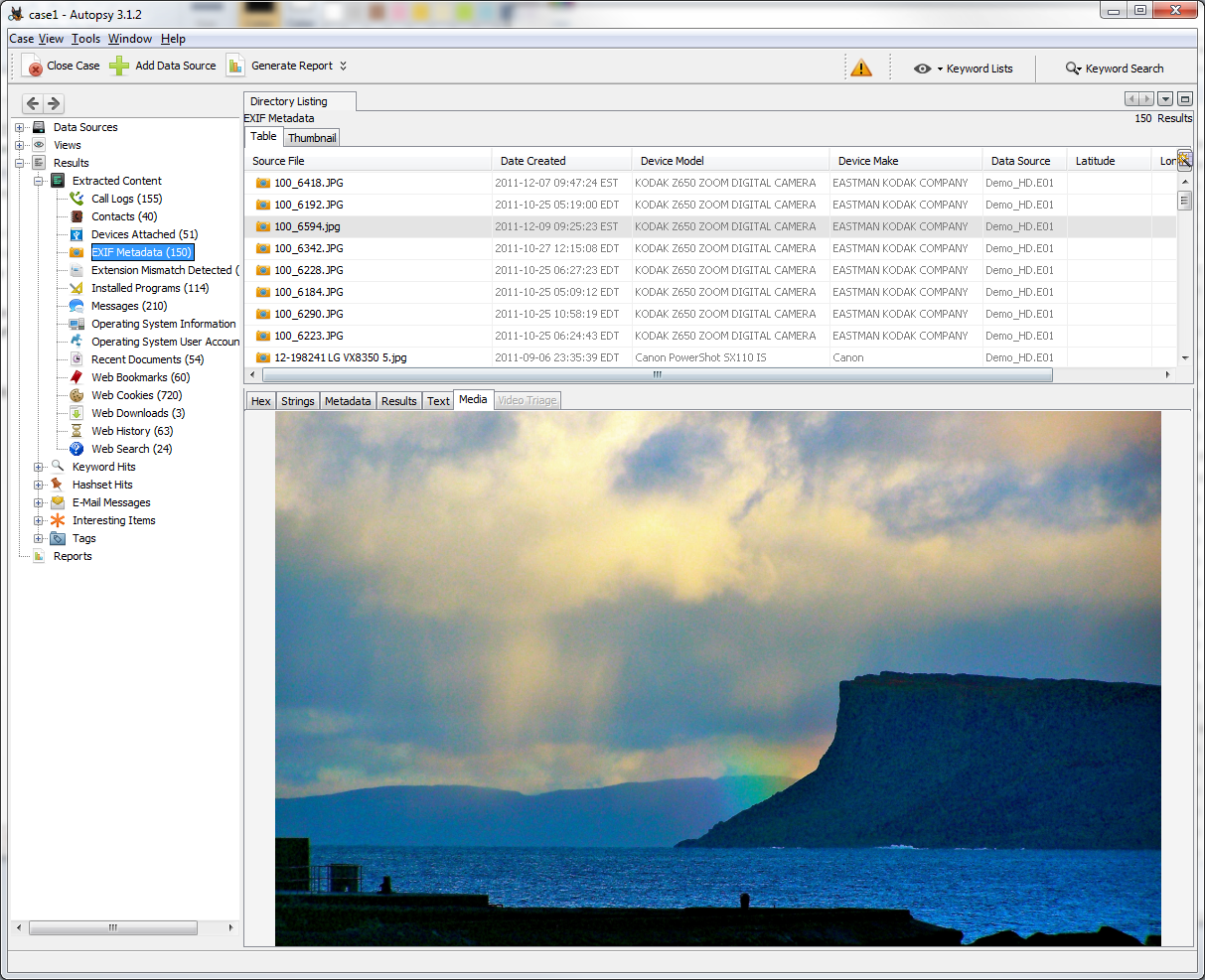Click the green Add Data Source icon

point(119,67)
